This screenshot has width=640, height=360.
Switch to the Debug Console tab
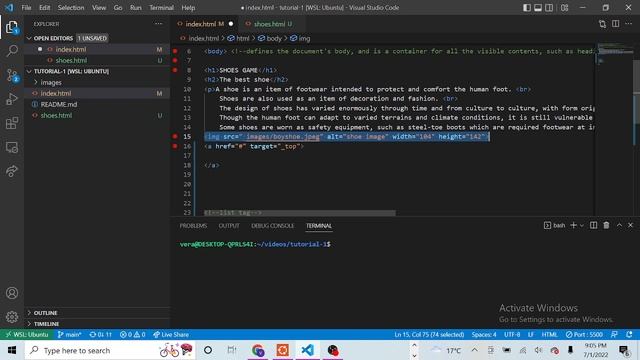tap(273, 226)
